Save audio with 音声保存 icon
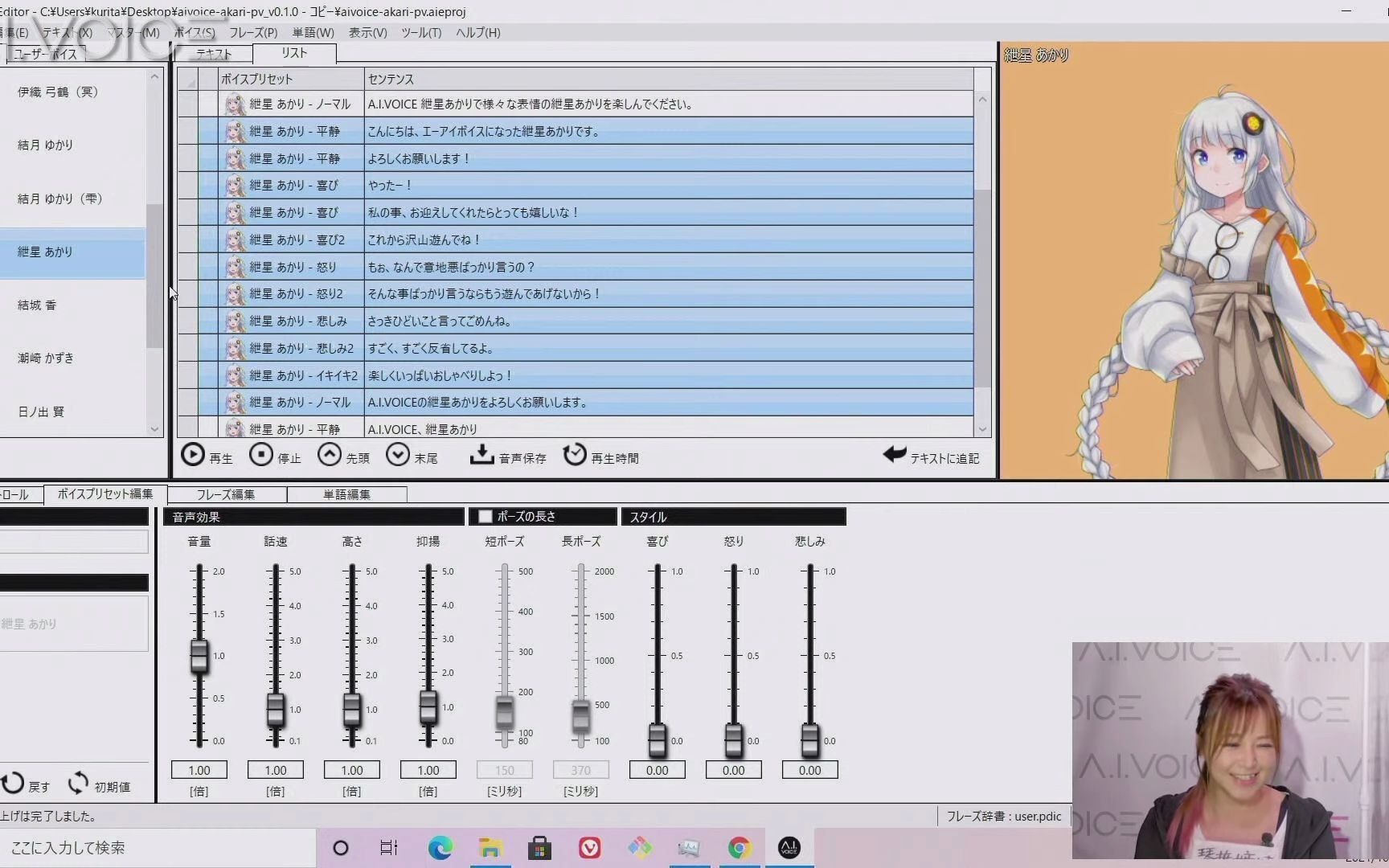The width and height of the screenshot is (1389, 868). click(481, 455)
